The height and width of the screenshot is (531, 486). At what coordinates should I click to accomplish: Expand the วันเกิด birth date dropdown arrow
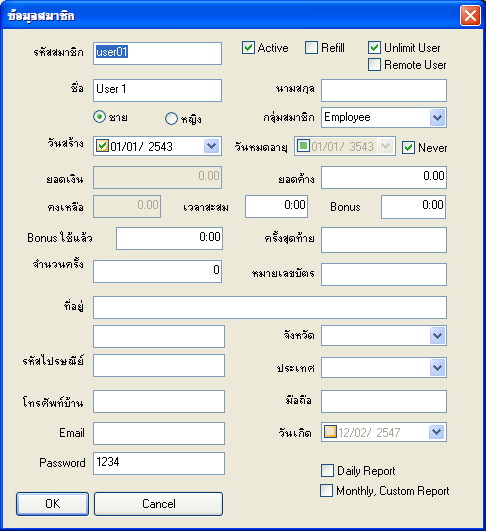[x=436, y=432]
